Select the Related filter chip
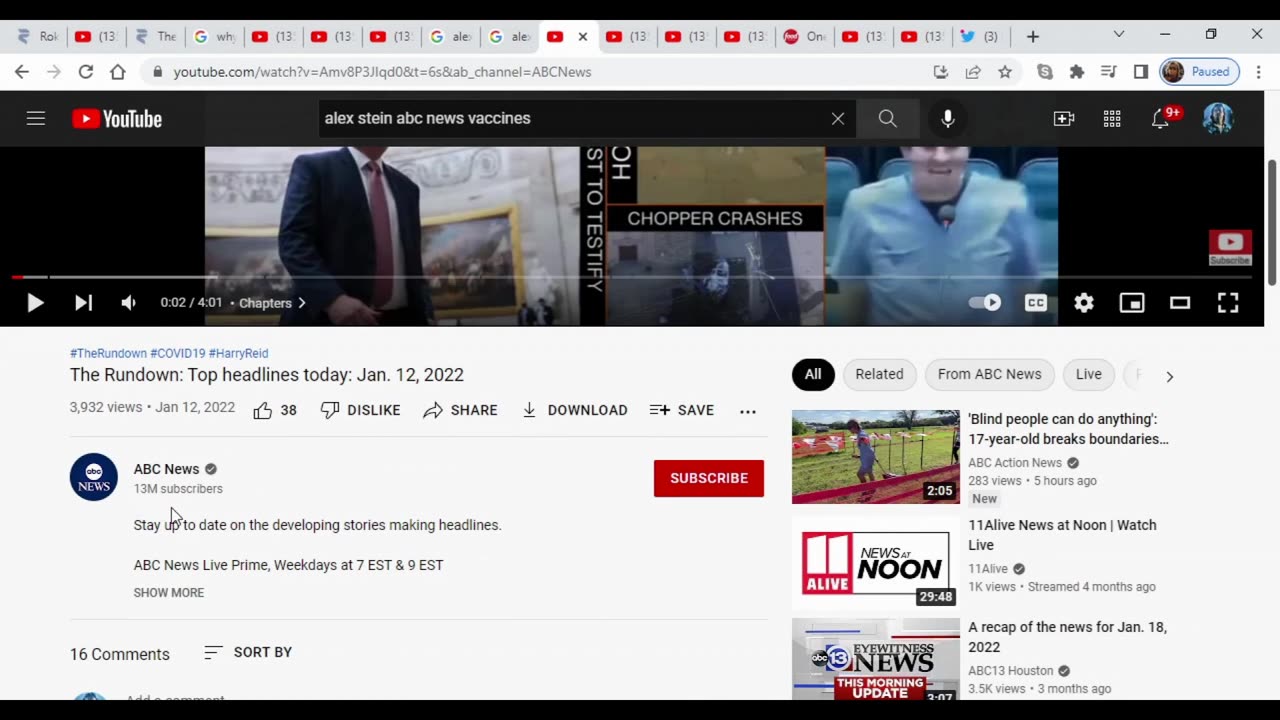Viewport: 1280px width, 720px height. 880,374
